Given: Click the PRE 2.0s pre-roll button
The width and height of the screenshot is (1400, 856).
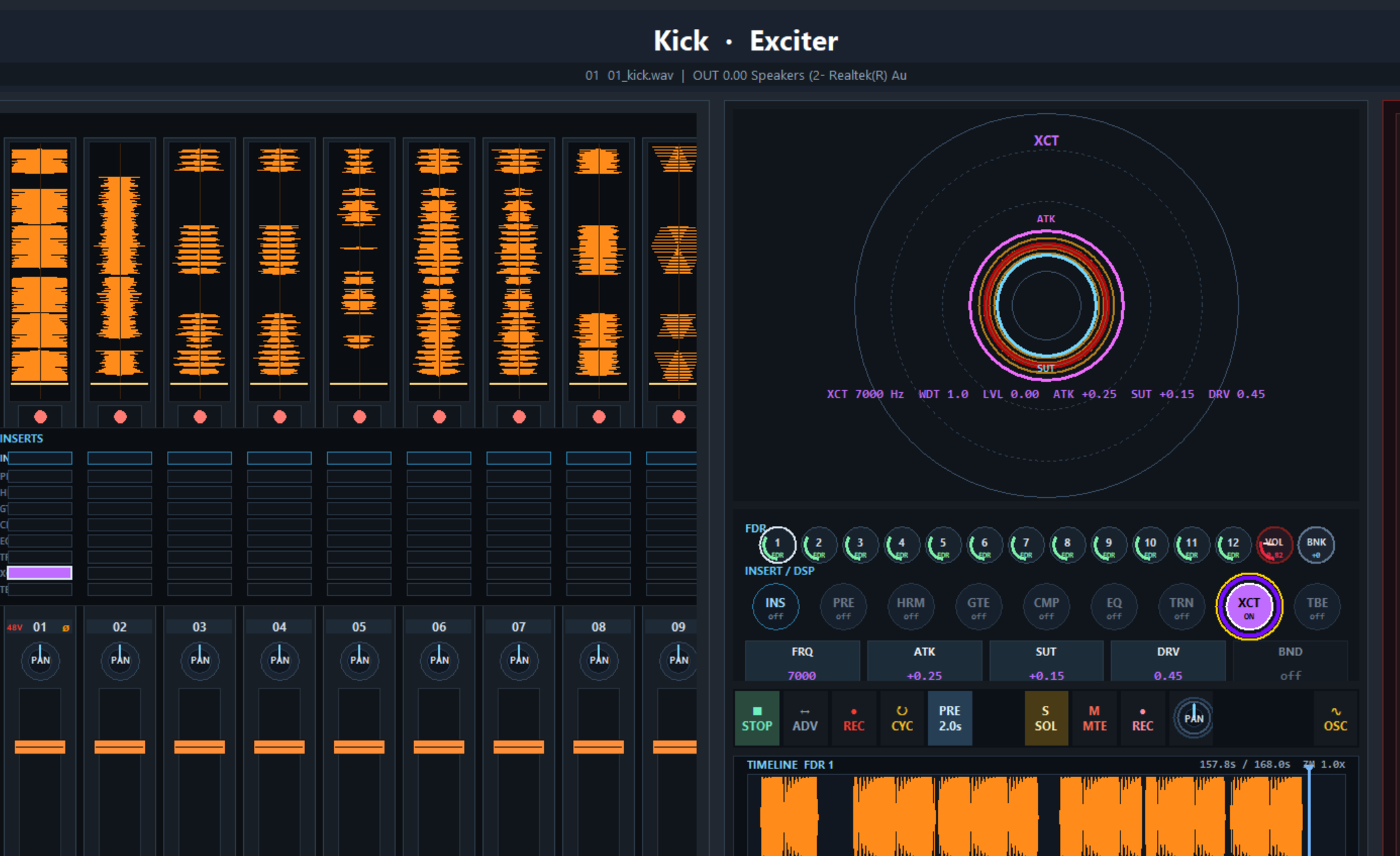Looking at the screenshot, I should (949, 719).
